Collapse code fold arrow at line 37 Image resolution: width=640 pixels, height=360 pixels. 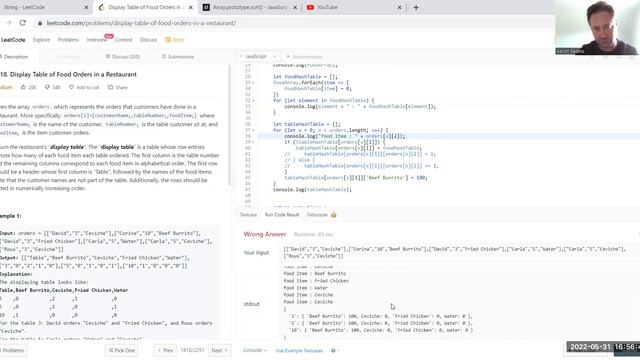[x=253, y=130]
